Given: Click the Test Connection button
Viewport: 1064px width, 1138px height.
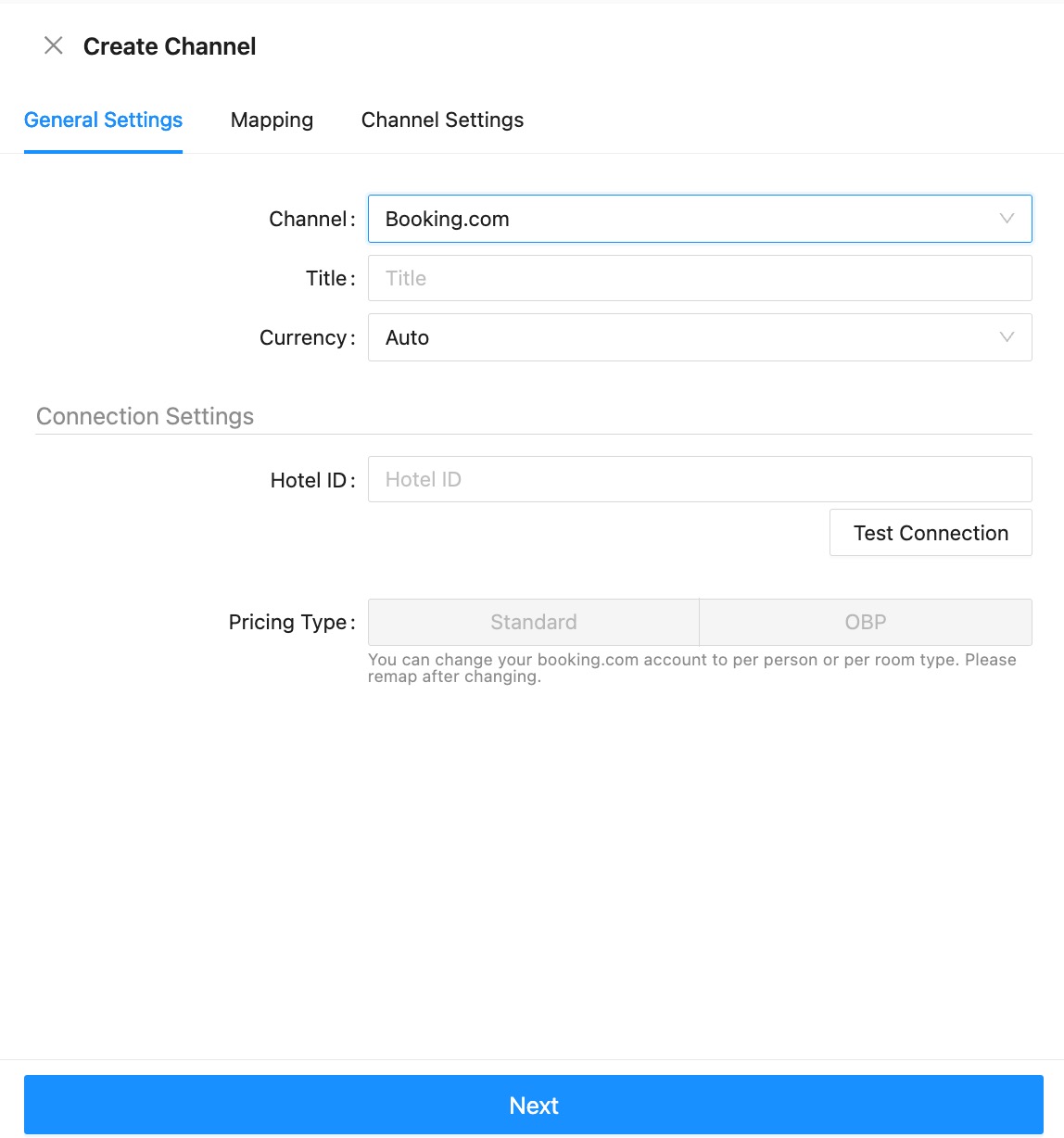Looking at the screenshot, I should coord(931,533).
